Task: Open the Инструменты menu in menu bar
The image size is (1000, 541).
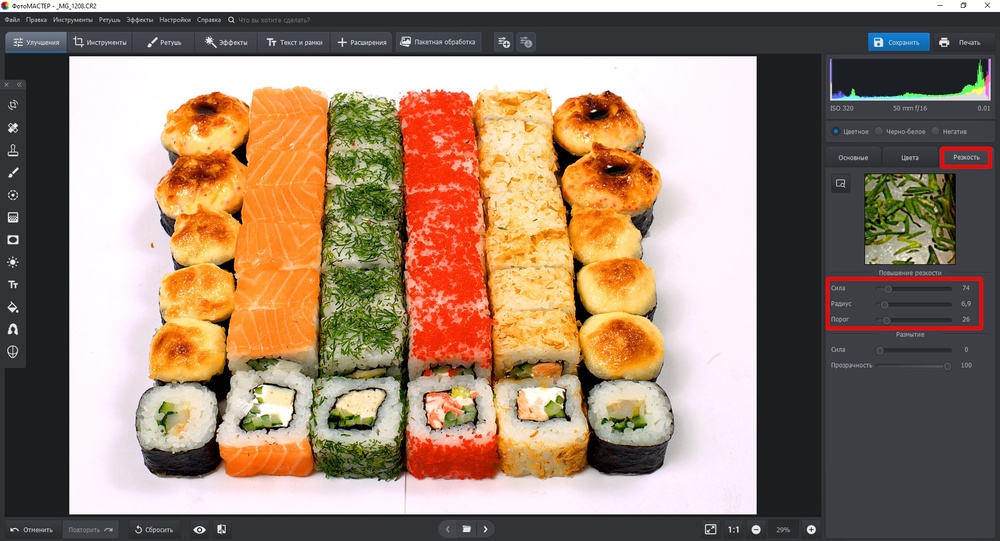Action: coord(73,20)
